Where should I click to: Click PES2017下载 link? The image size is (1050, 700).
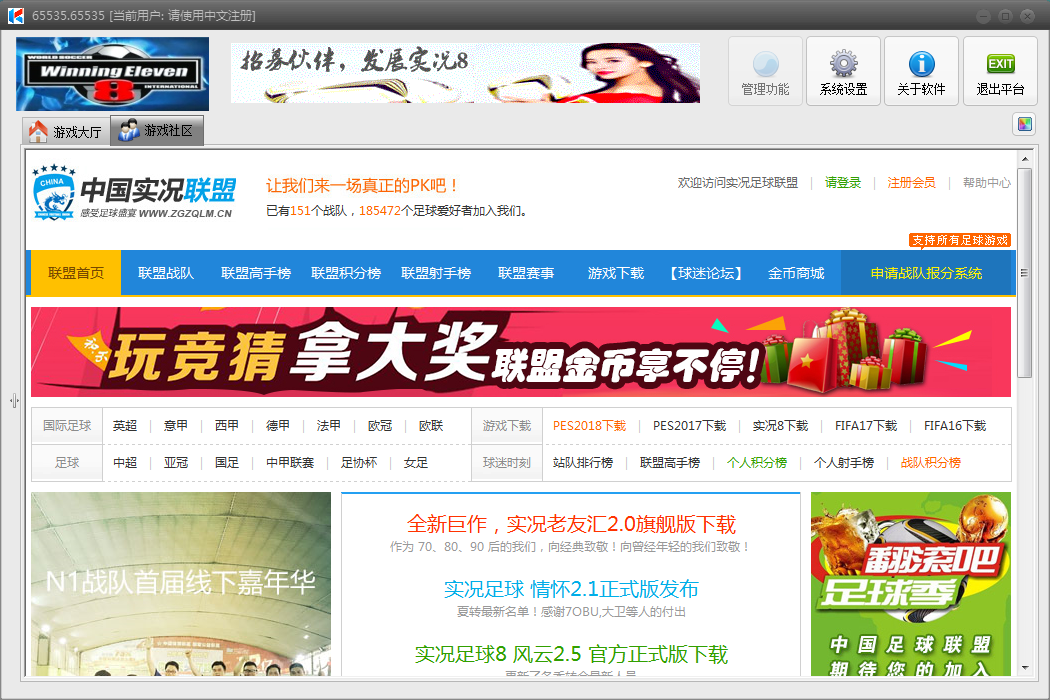point(690,426)
